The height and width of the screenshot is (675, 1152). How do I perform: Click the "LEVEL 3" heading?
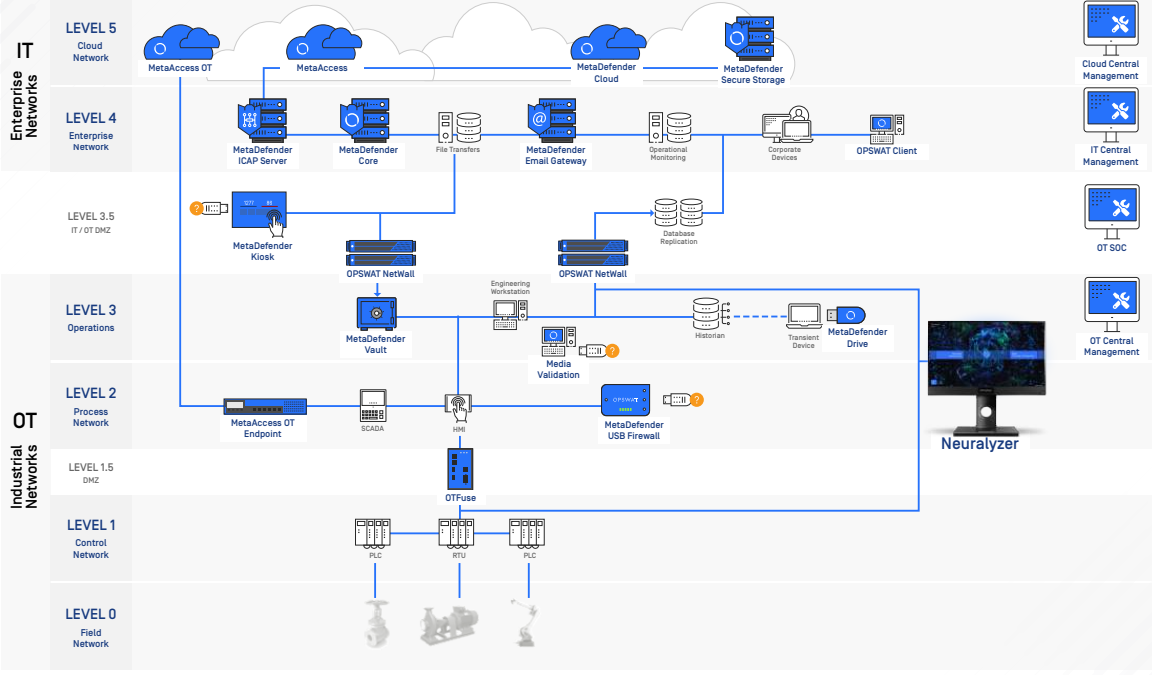click(90, 310)
